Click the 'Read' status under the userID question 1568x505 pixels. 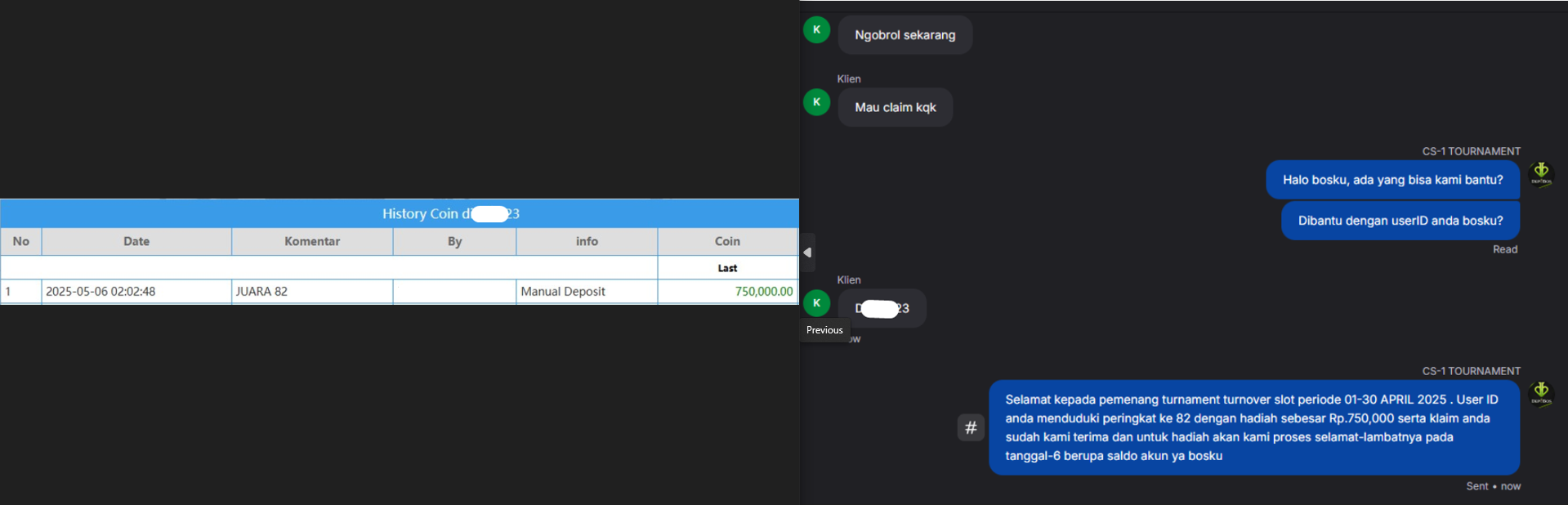[1504, 249]
